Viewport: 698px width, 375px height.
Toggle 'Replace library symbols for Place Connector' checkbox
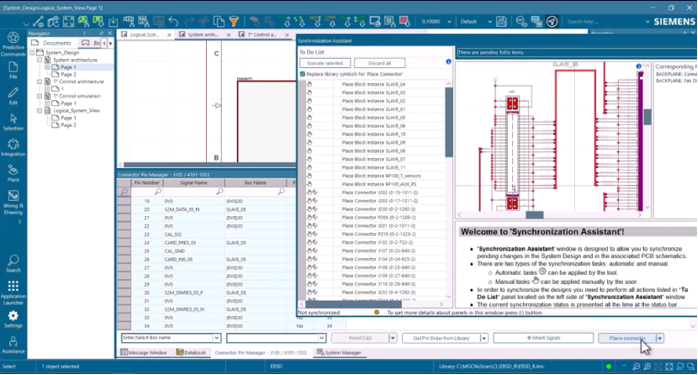[x=303, y=74]
